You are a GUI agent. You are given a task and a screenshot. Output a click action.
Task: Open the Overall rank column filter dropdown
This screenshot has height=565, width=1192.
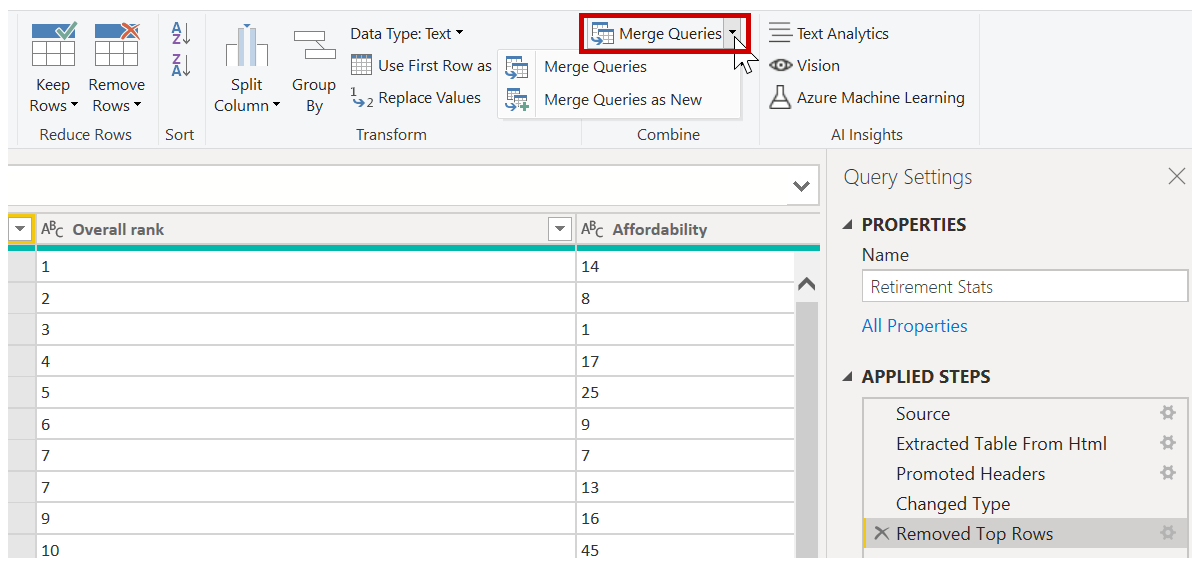coord(560,229)
